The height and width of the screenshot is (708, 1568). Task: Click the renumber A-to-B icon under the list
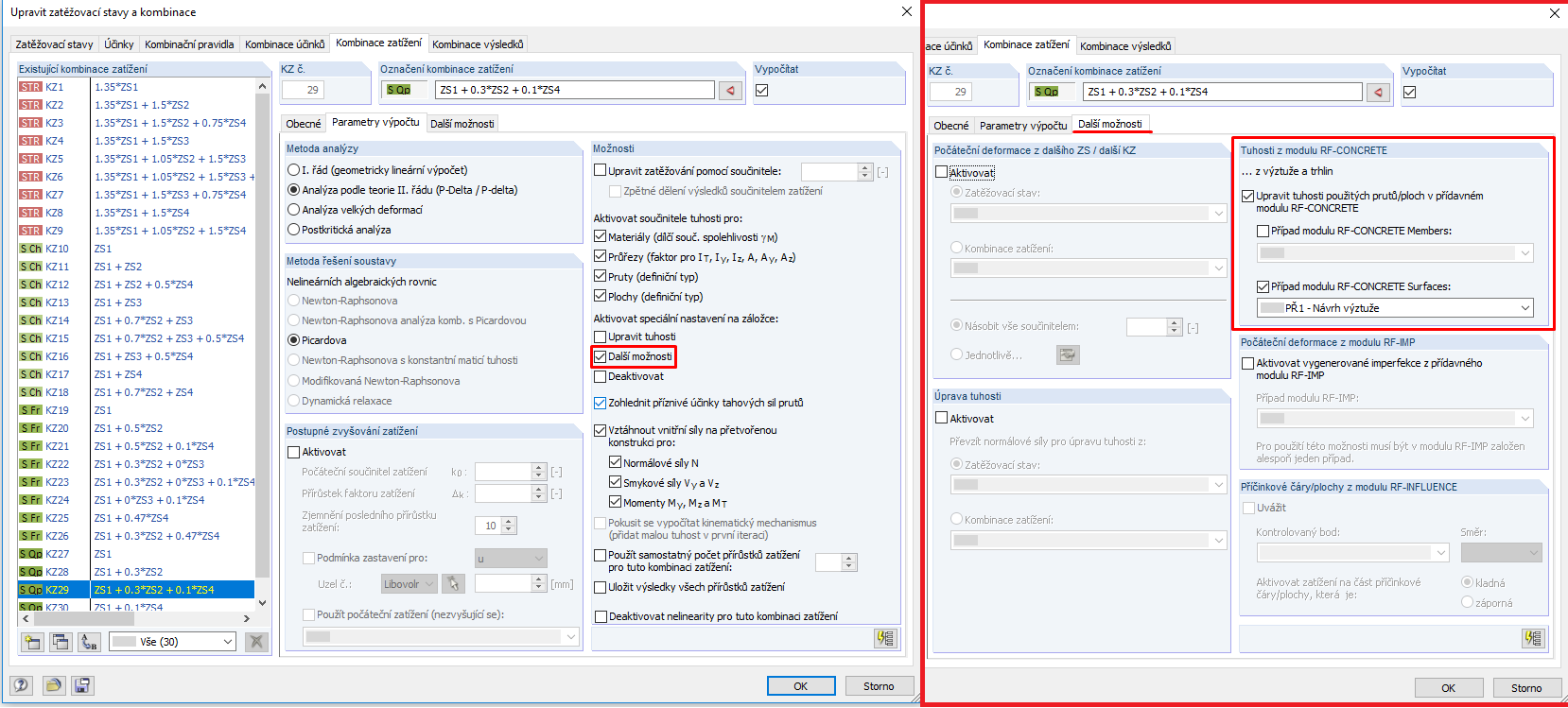89,642
